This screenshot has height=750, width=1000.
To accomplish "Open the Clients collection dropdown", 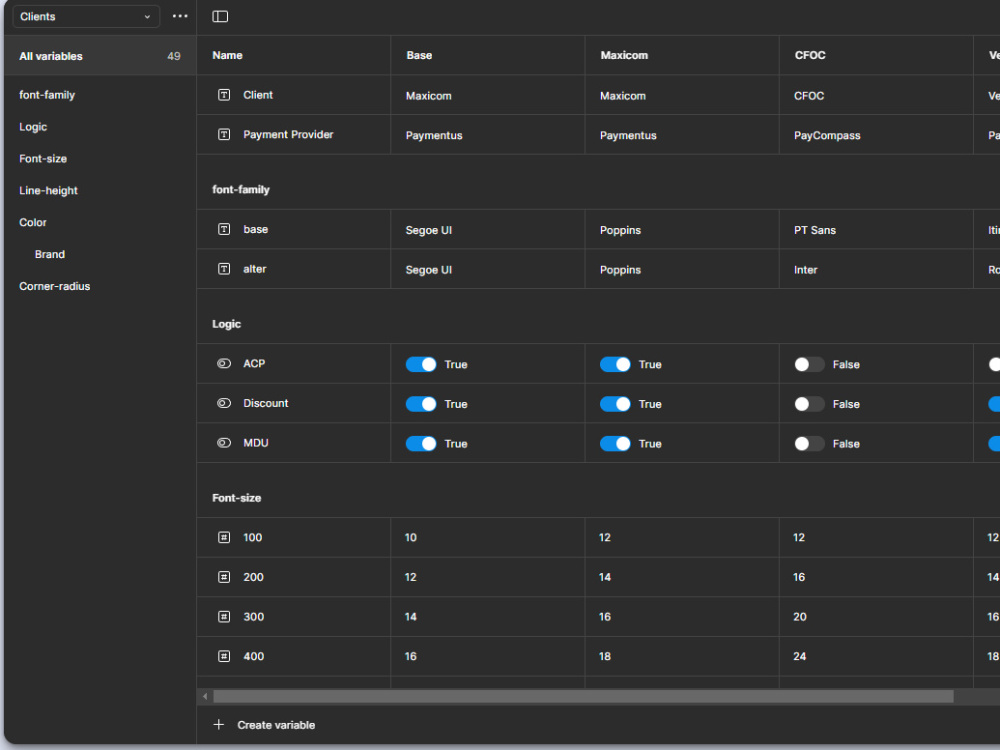I will pos(85,17).
